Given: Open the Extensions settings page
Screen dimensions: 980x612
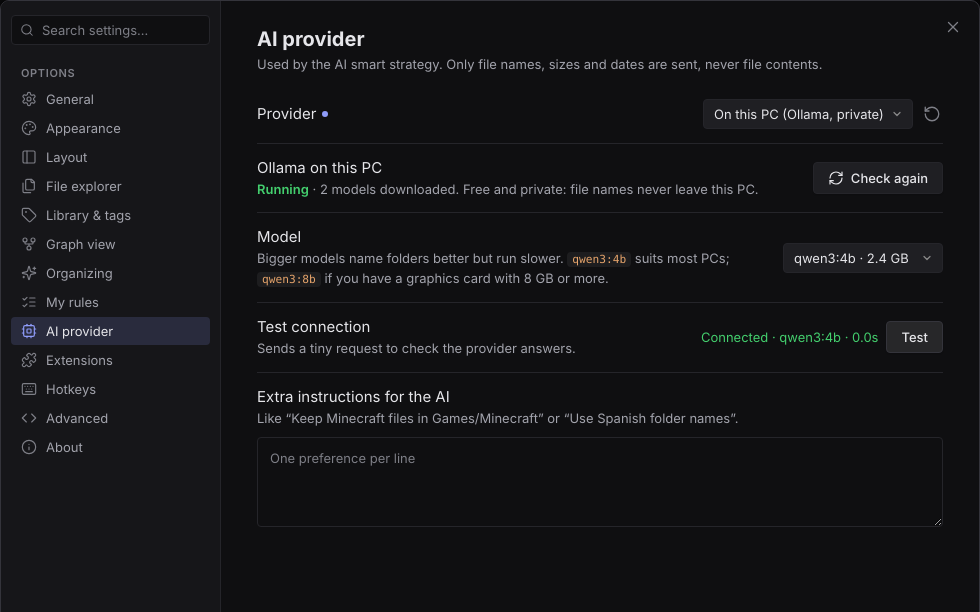Looking at the screenshot, I should [111, 360].
